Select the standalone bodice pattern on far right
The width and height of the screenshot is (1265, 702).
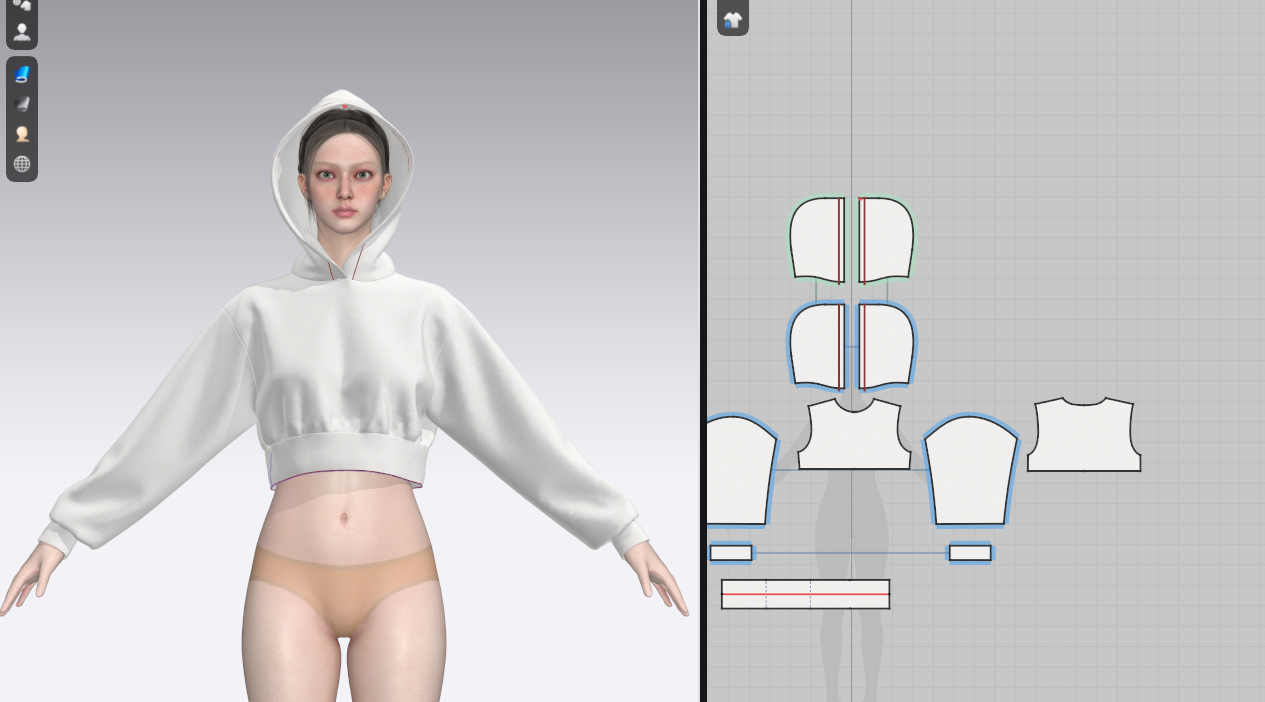(x=1084, y=438)
